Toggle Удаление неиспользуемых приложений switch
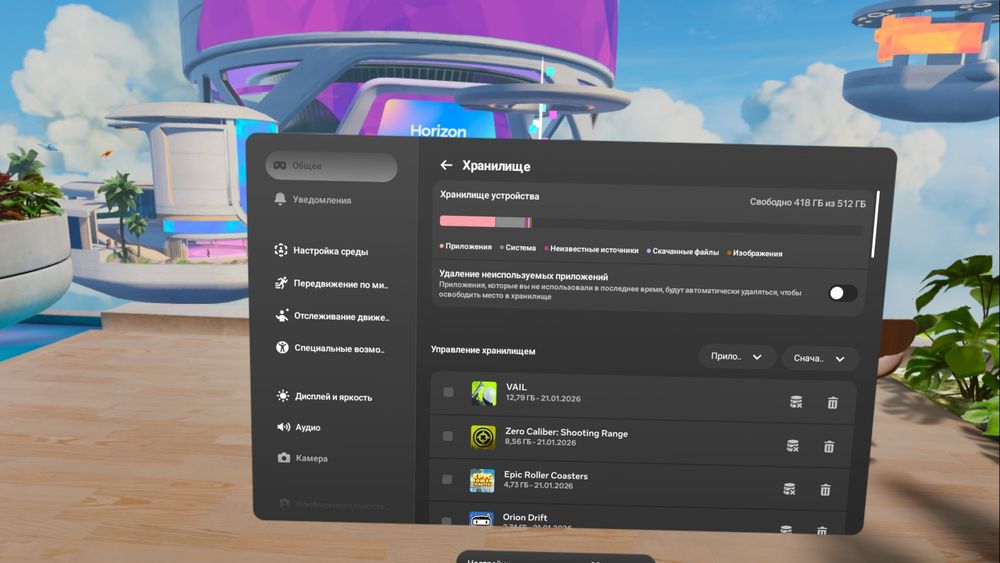 pos(842,293)
